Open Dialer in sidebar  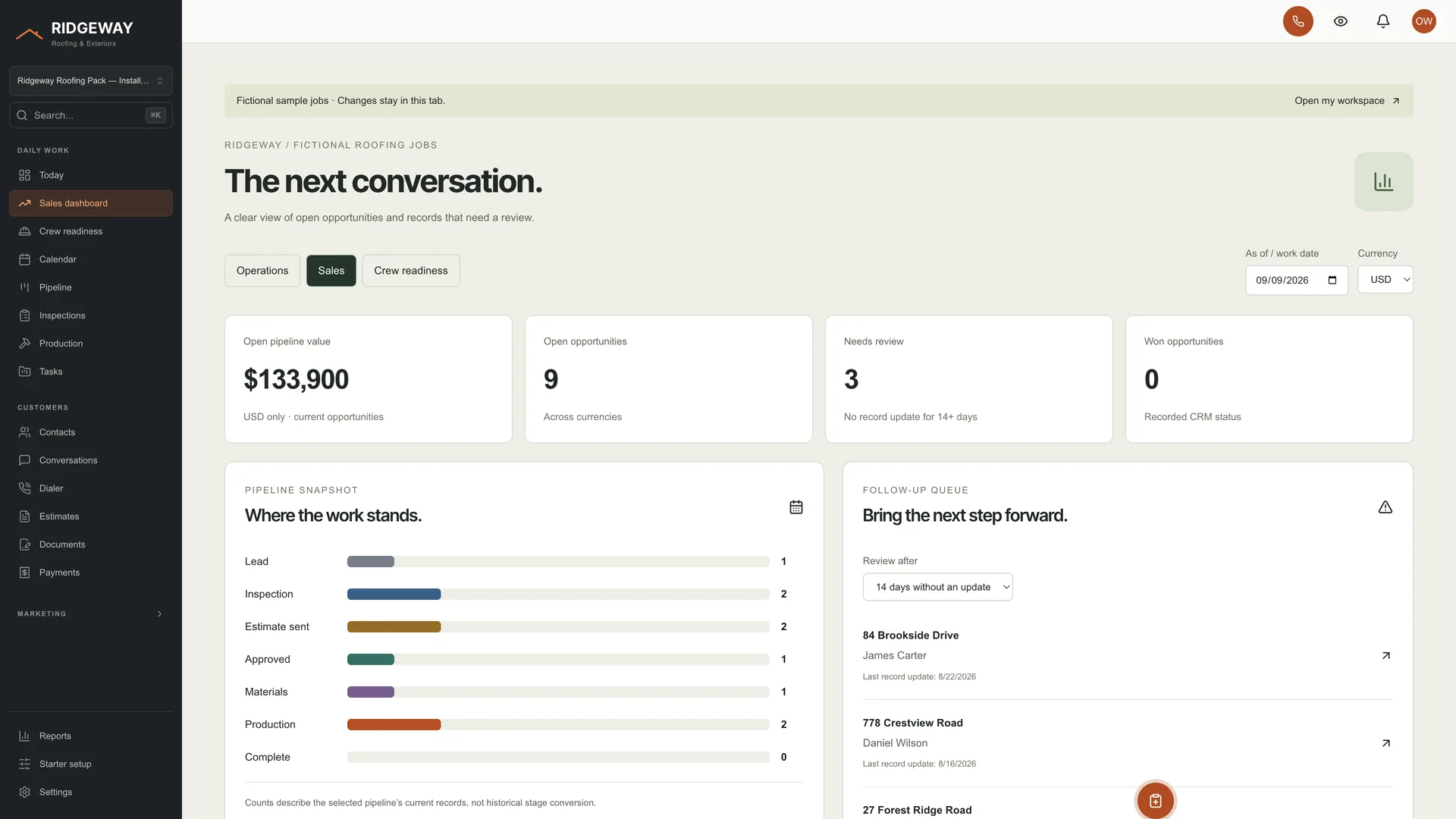tap(91, 488)
